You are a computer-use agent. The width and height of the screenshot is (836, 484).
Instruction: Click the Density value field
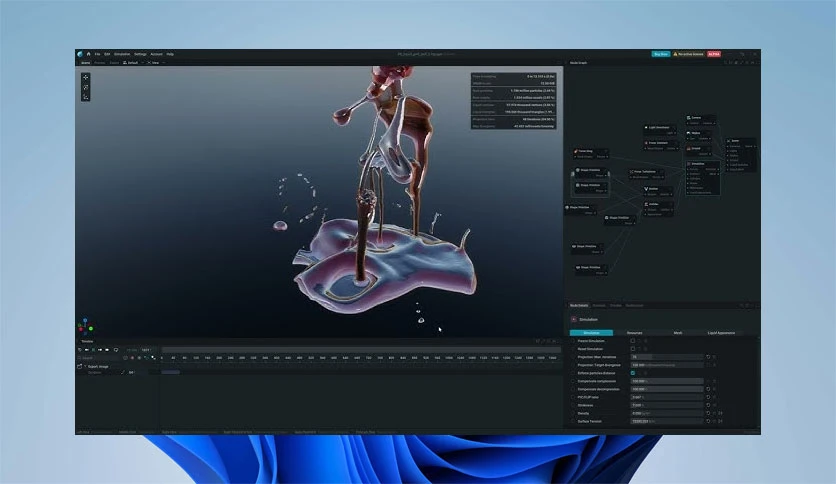coord(666,413)
